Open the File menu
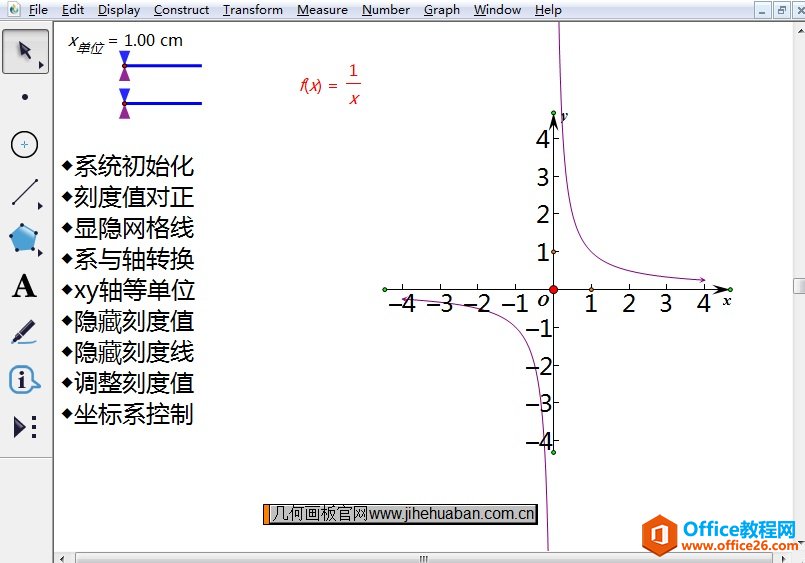Image resolution: width=805 pixels, height=563 pixels. [38, 10]
